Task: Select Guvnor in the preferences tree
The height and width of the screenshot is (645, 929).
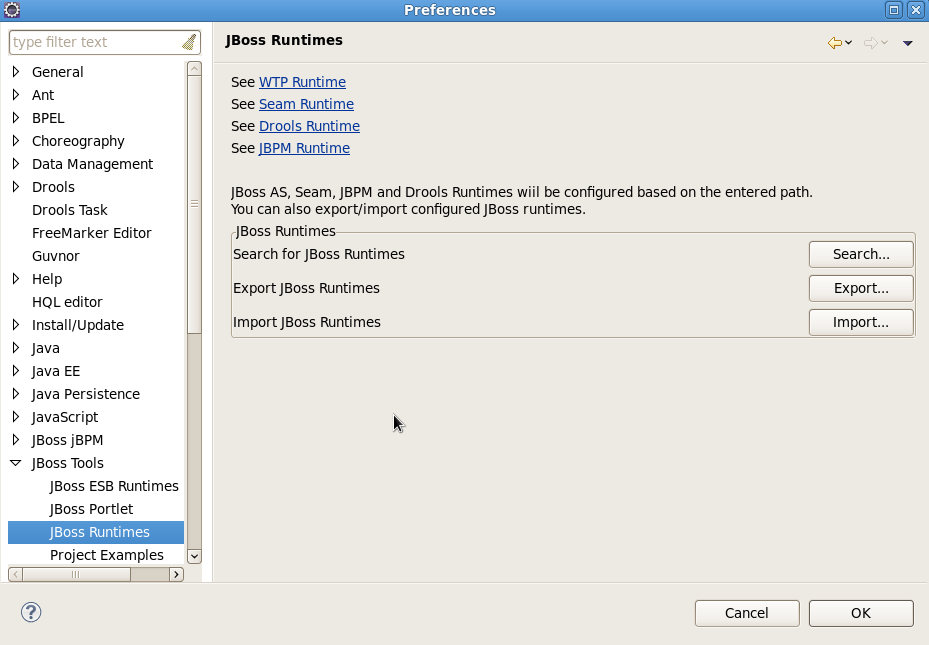Action: click(x=55, y=256)
